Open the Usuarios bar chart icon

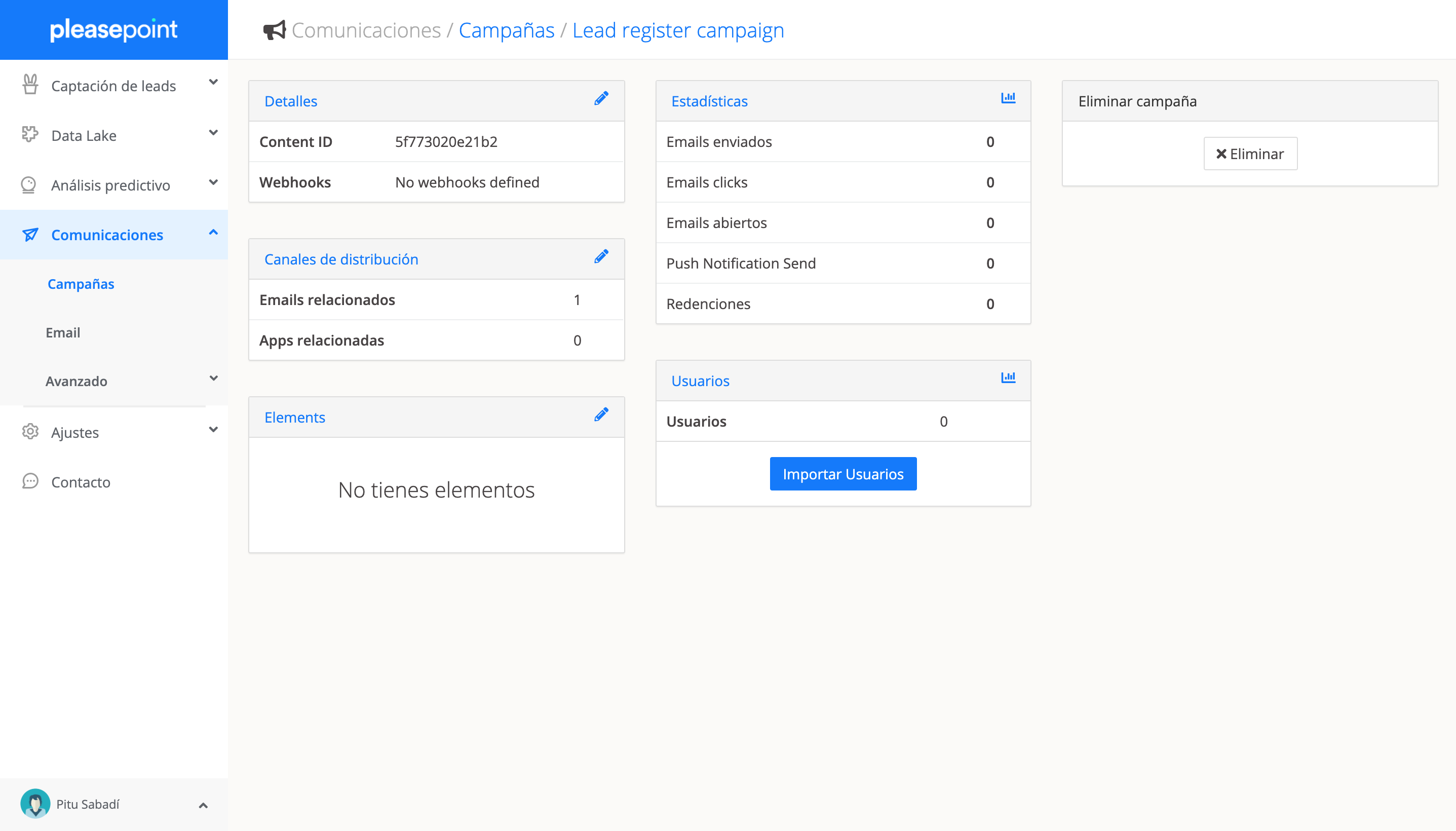[1008, 378]
